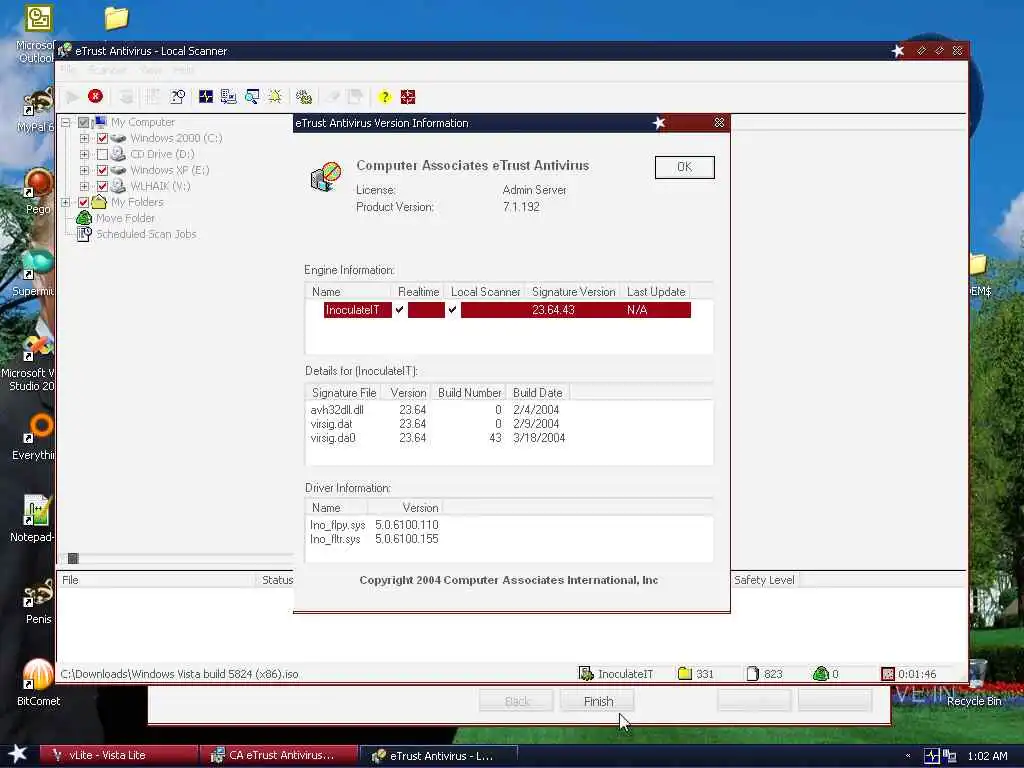Viewport: 1024px width, 768px height.
Task: Toggle InoculateIT Realtime checkmark
Action: click(400, 310)
